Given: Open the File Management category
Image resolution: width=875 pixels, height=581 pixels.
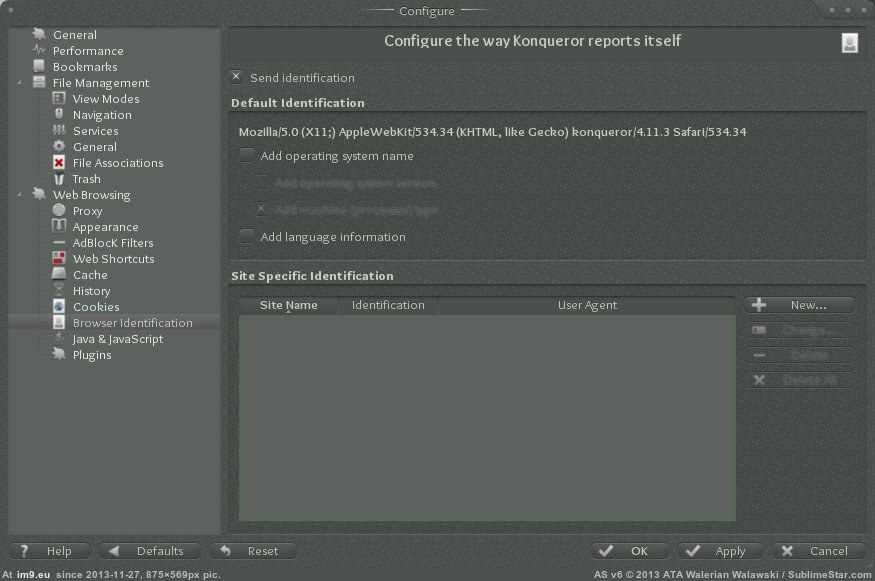Looking at the screenshot, I should click(100, 83).
